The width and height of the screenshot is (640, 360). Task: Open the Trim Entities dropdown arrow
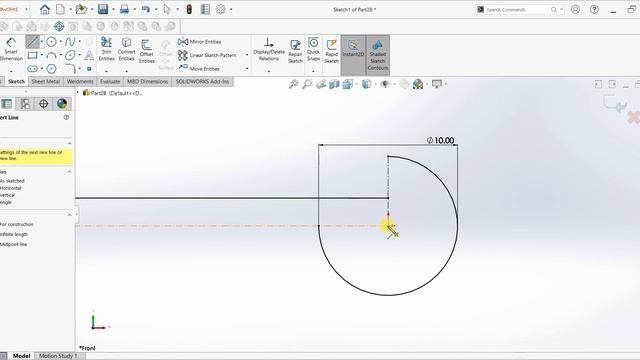coord(107,71)
